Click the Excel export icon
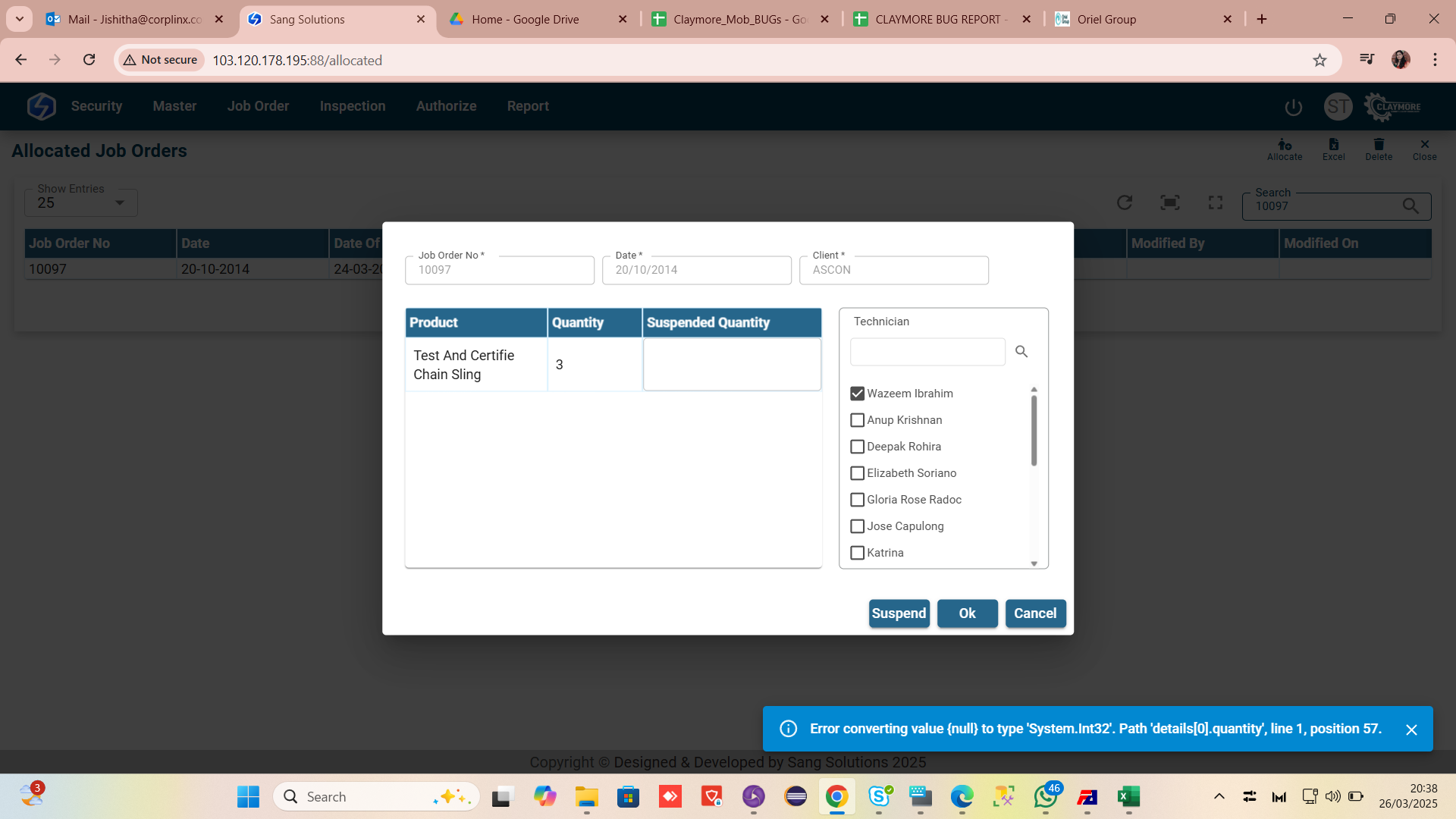 point(1333,149)
